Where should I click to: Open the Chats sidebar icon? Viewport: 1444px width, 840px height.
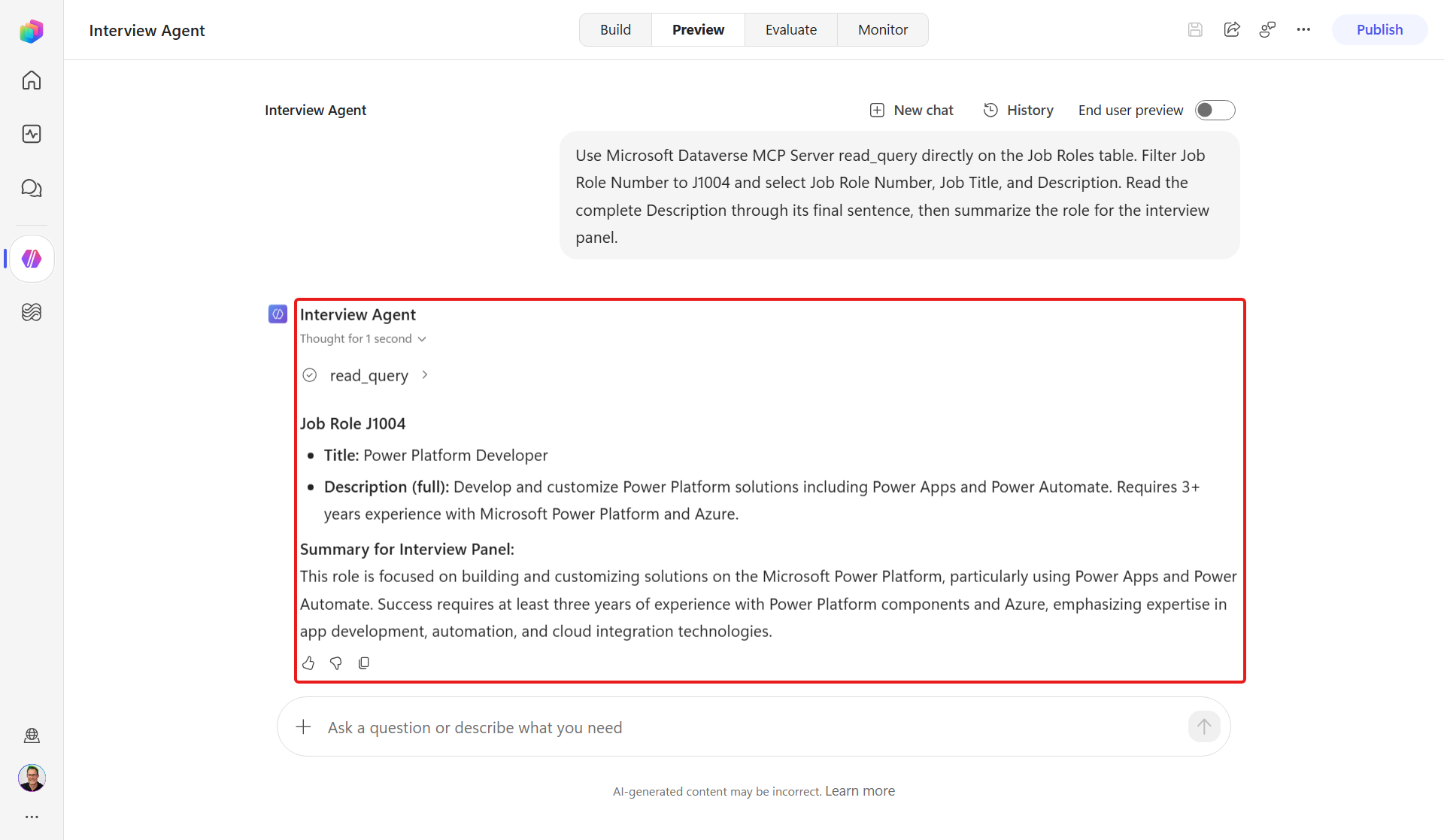coord(32,188)
